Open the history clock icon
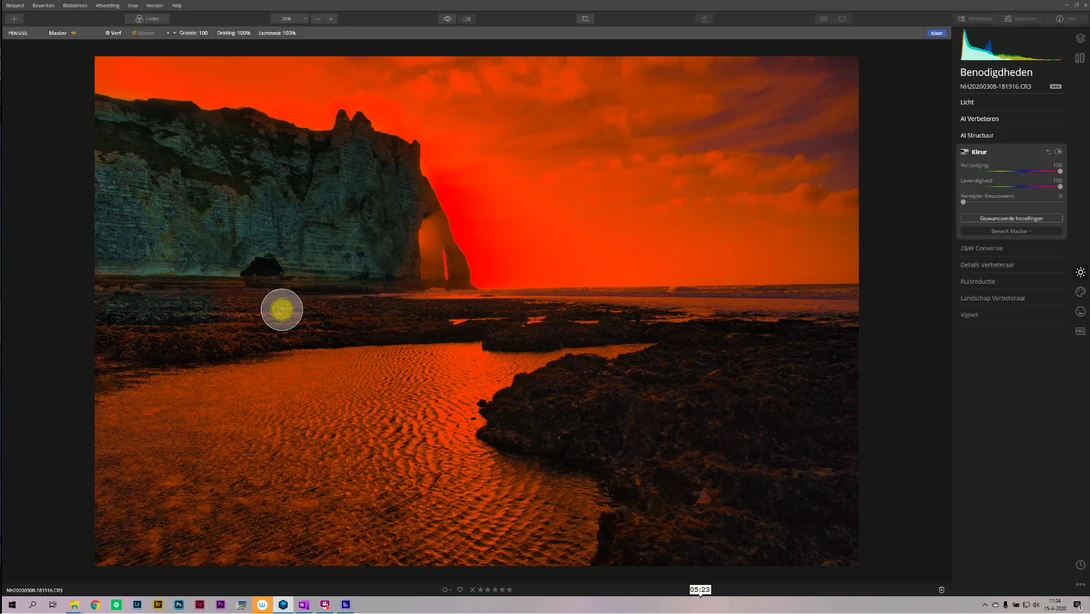 pyautogui.click(x=1080, y=565)
